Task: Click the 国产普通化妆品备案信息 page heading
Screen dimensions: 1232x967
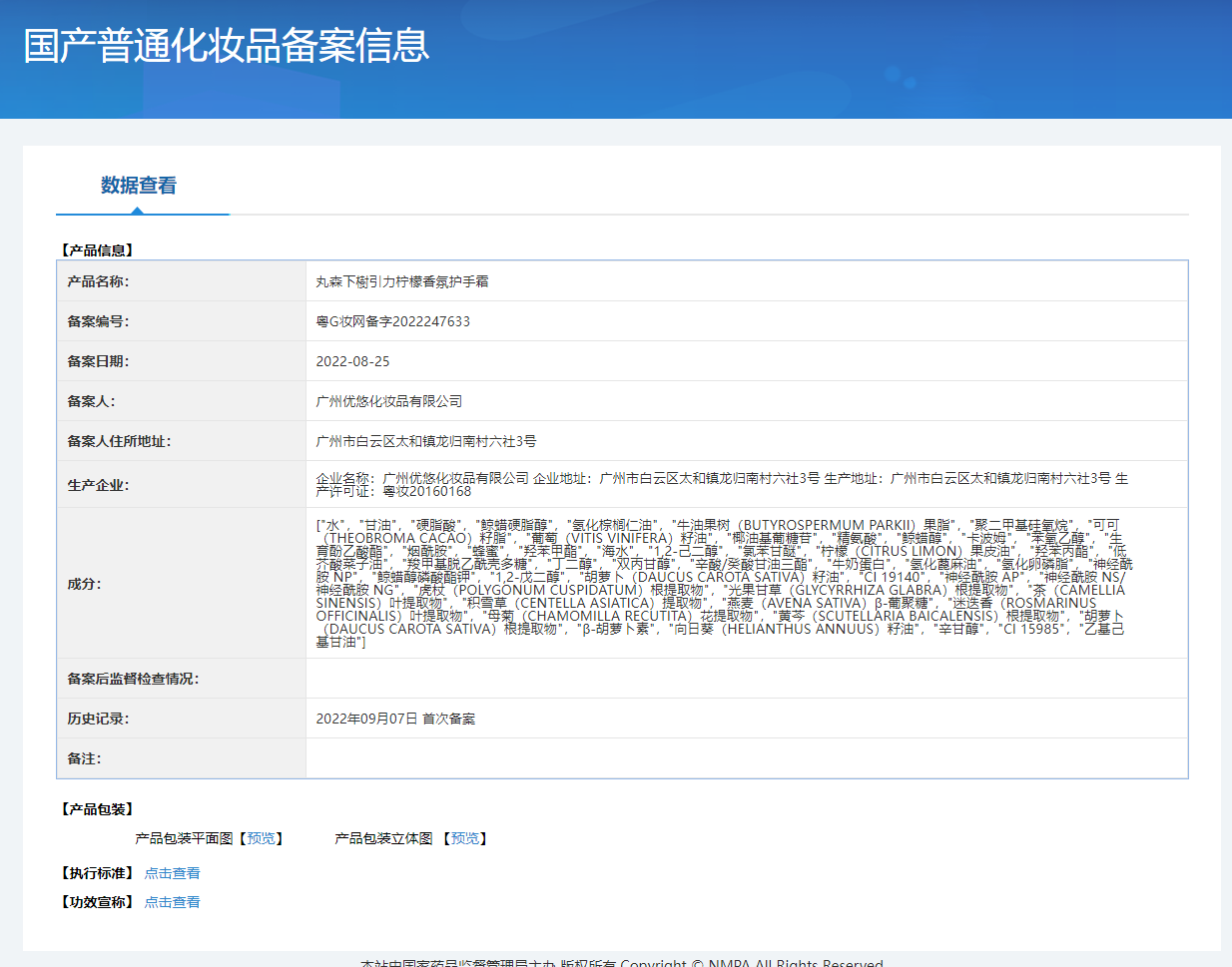Action: (x=227, y=46)
